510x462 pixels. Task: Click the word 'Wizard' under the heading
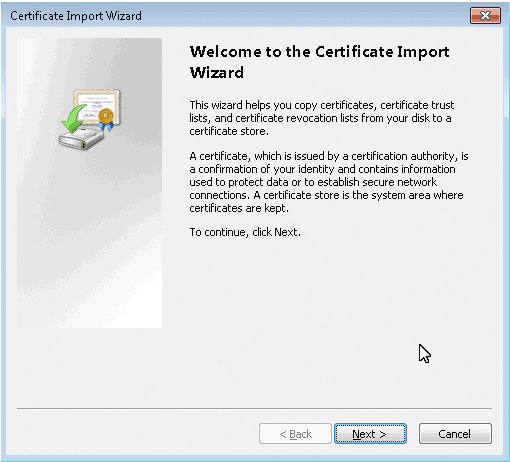tap(217, 72)
